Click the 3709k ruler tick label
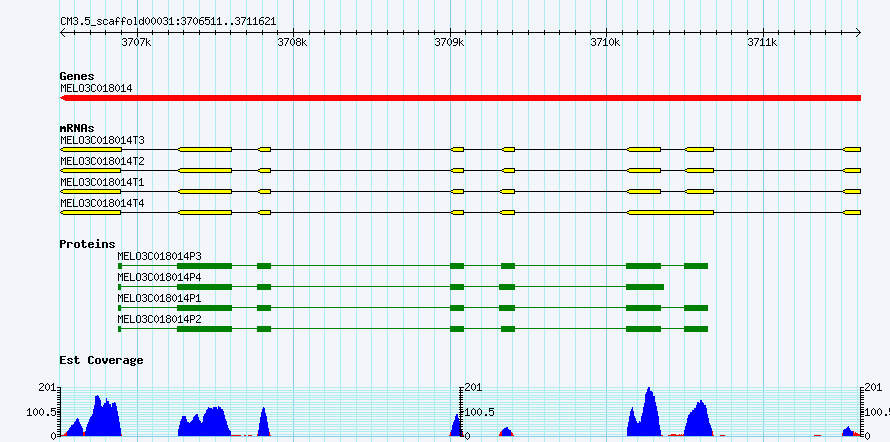The height and width of the screenshot is (442, 890). (448, 42)
